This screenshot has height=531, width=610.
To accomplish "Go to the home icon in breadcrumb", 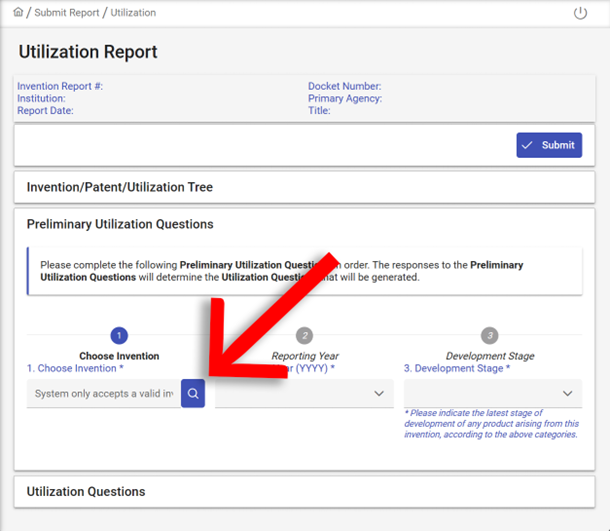I will 18,12.
